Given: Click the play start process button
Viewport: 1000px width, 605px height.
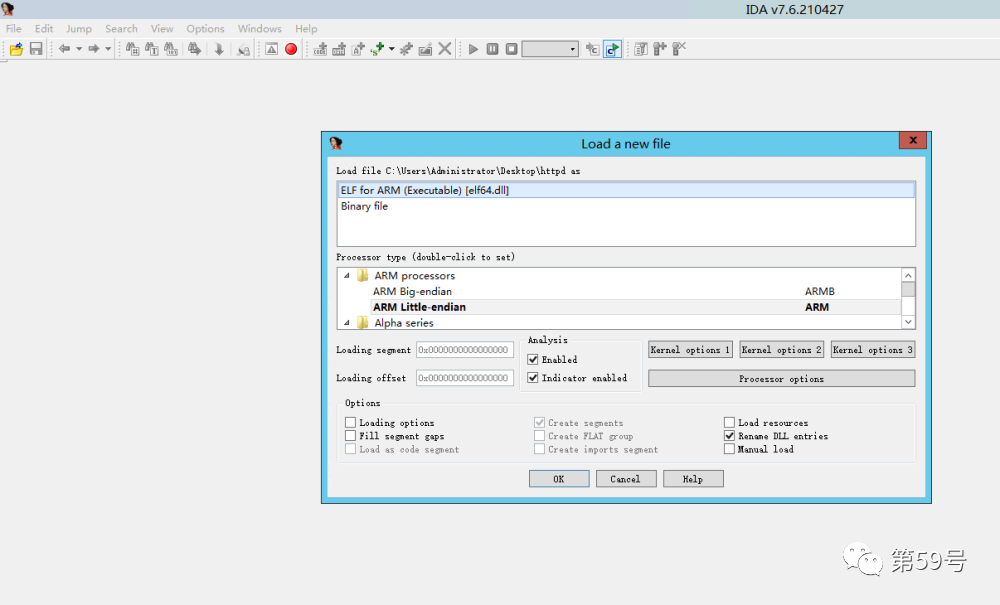Looking at the screenshot, I should [x=473, y=49].
